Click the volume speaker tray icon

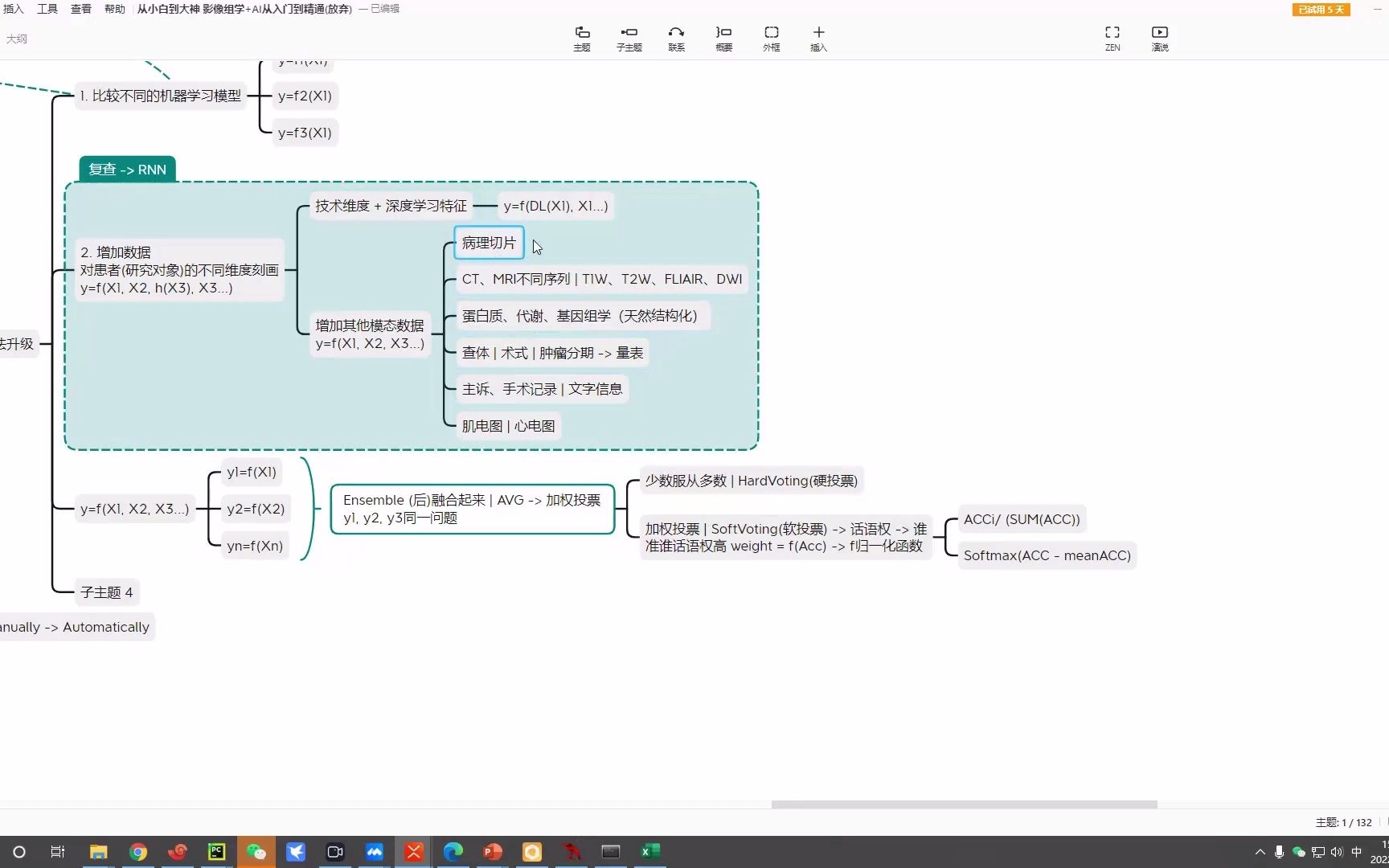click(x=1337, y=852)
